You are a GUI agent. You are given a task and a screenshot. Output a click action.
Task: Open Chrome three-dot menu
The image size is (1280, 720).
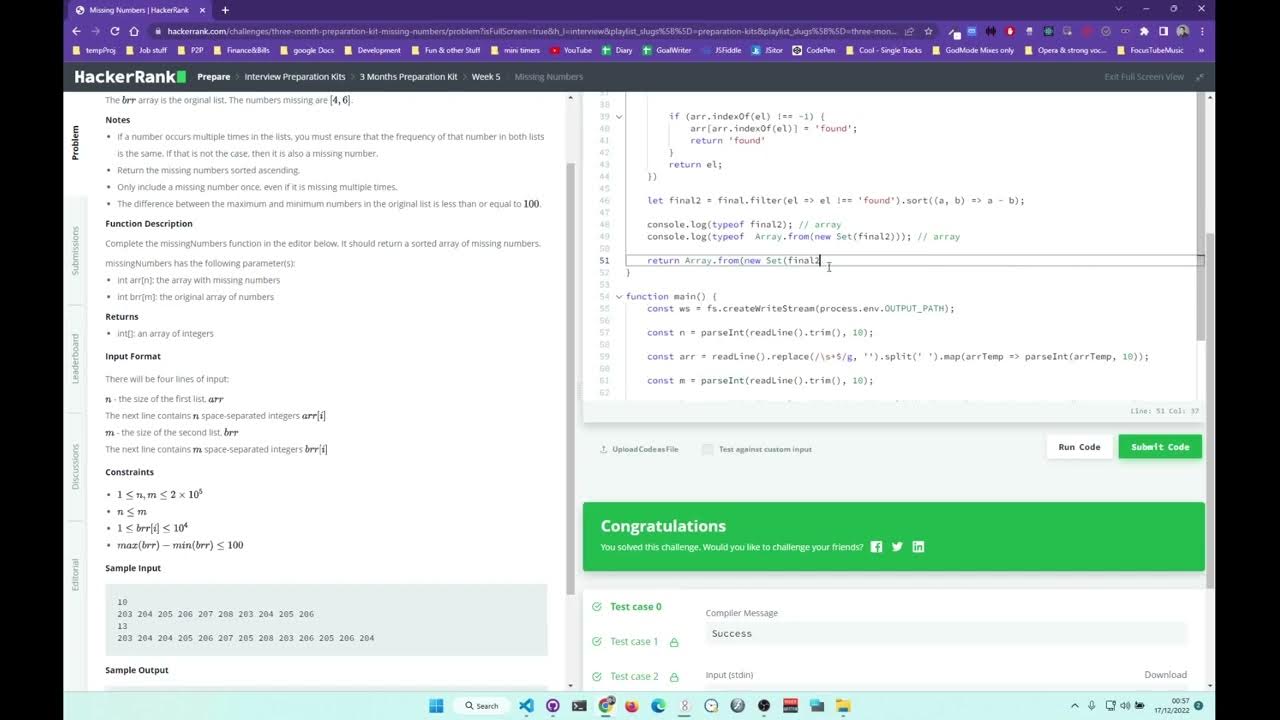[1201, 31]
